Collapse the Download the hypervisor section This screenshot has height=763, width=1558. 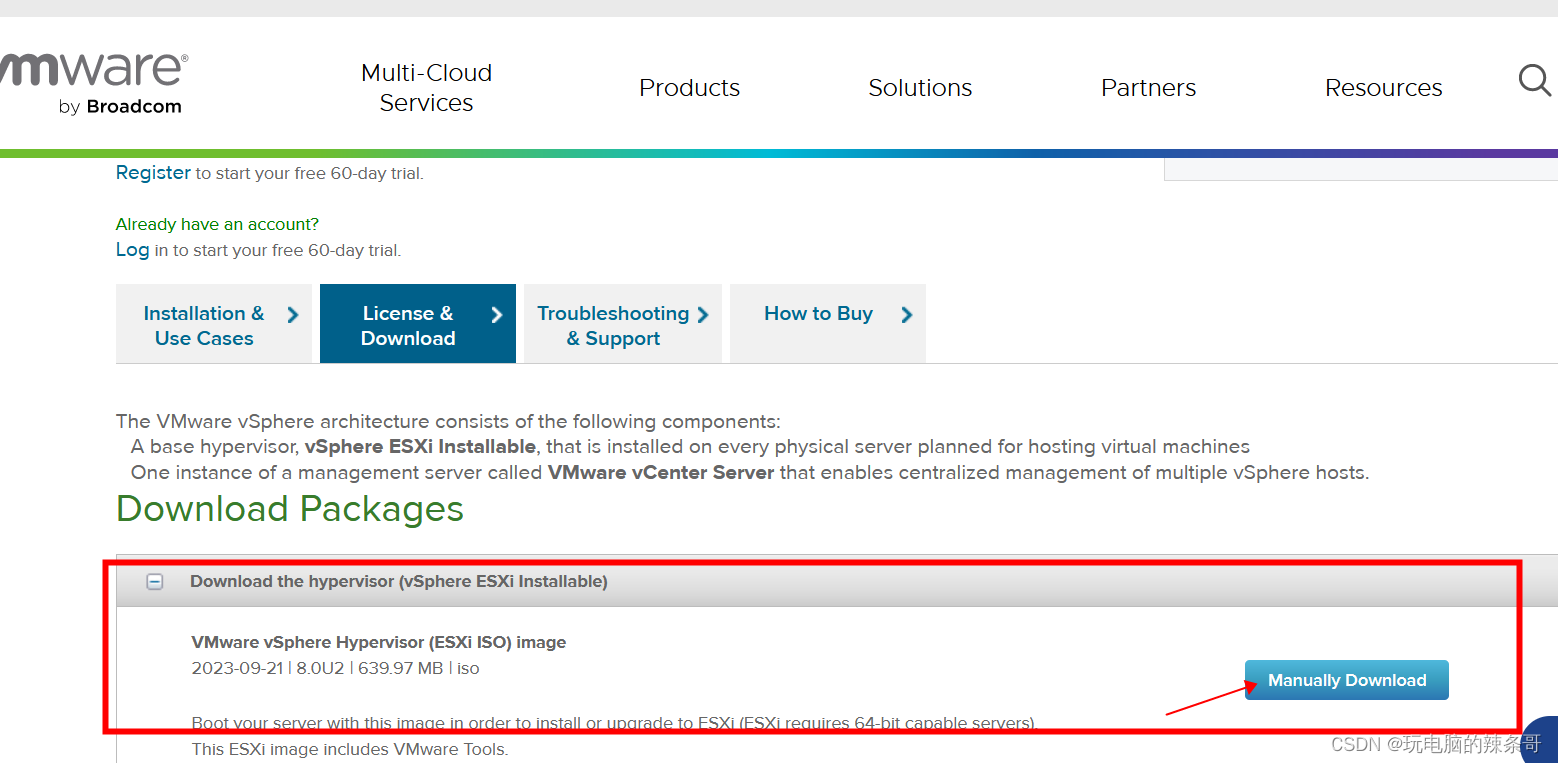point(155,581)
